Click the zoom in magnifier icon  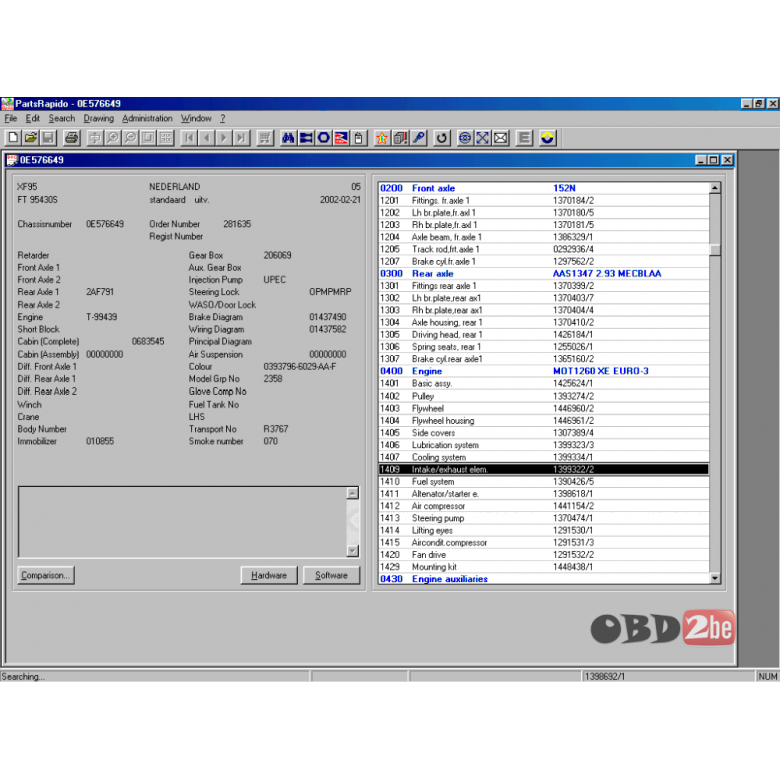[112, 138]
